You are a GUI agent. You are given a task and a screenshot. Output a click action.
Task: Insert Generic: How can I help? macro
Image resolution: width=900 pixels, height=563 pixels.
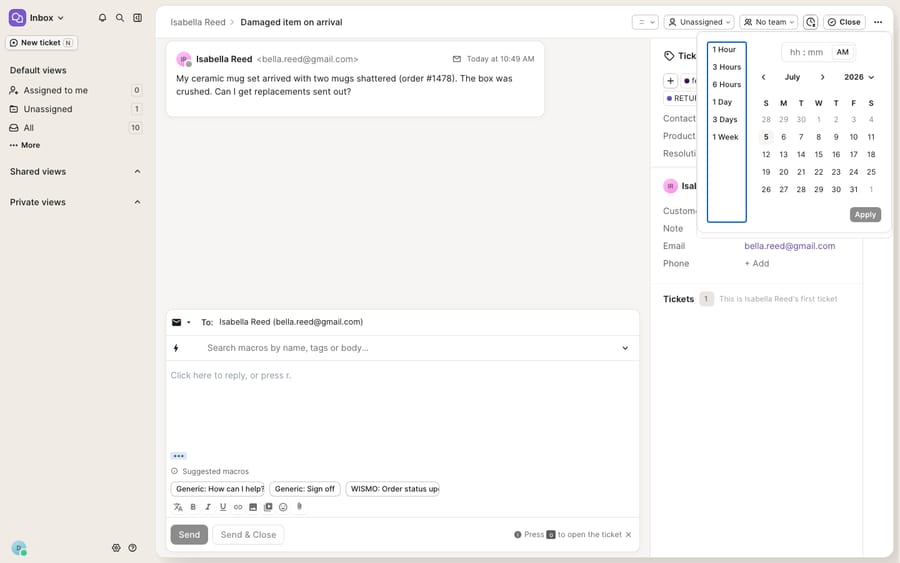point(218,489)
